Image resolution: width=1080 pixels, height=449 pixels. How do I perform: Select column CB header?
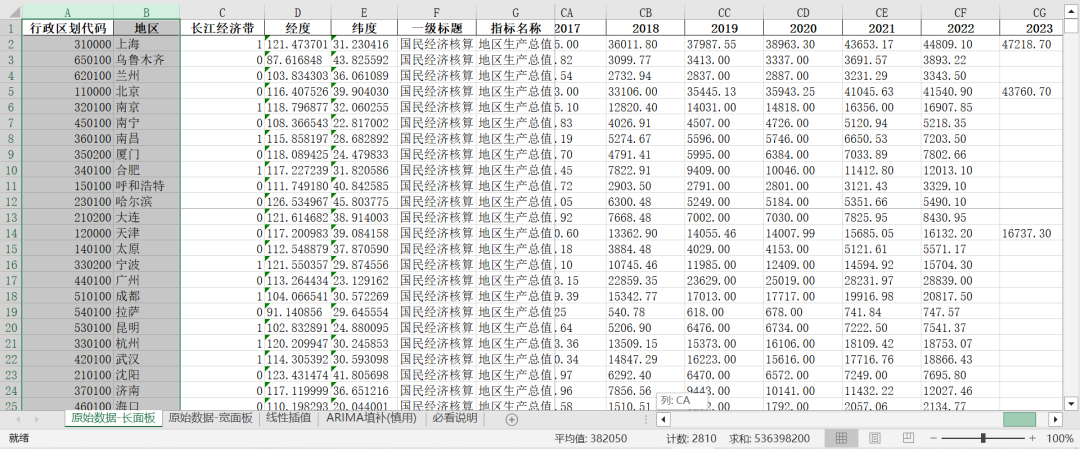click(x=645, y=12)
